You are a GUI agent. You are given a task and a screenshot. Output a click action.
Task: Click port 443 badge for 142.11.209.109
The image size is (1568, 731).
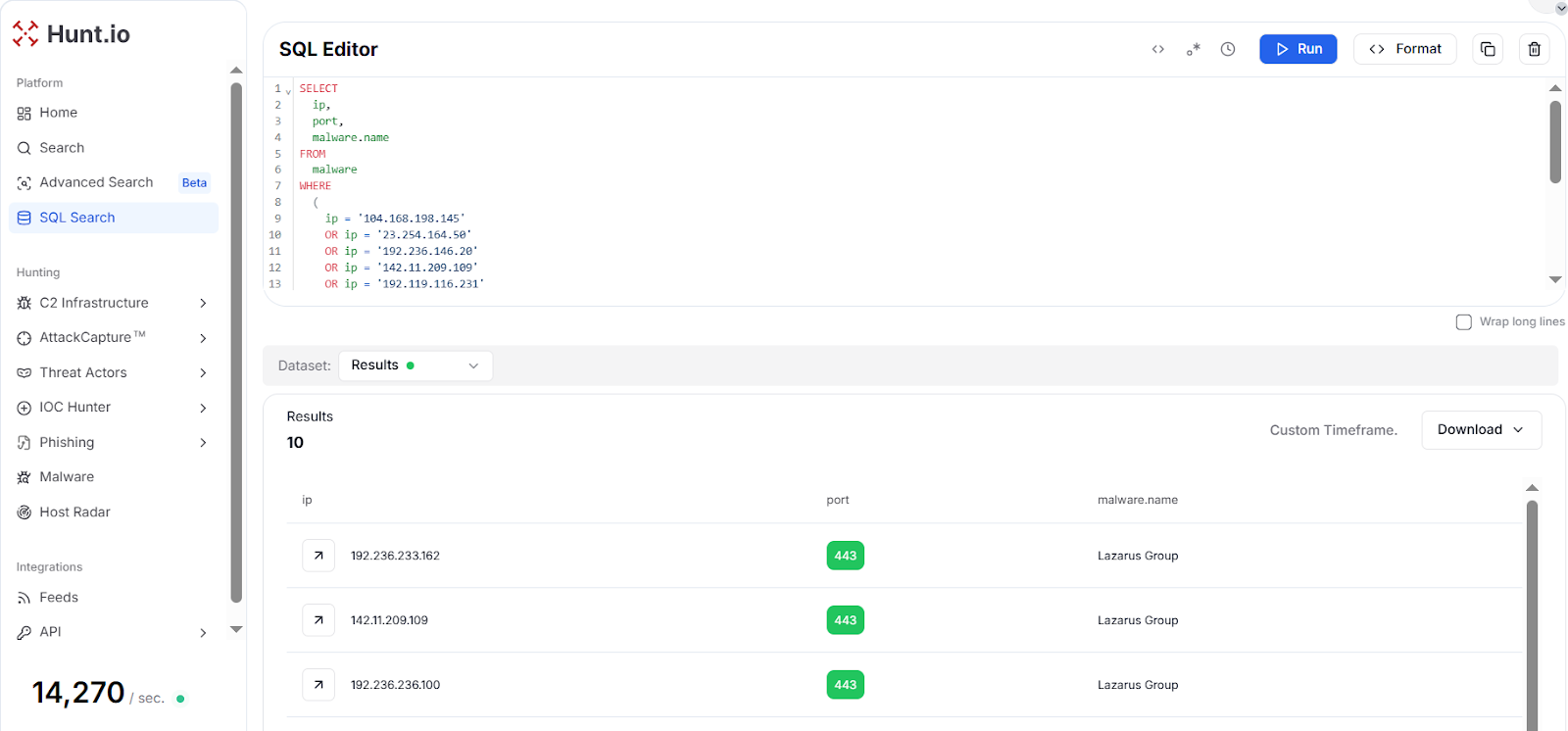tap(846, 620)
